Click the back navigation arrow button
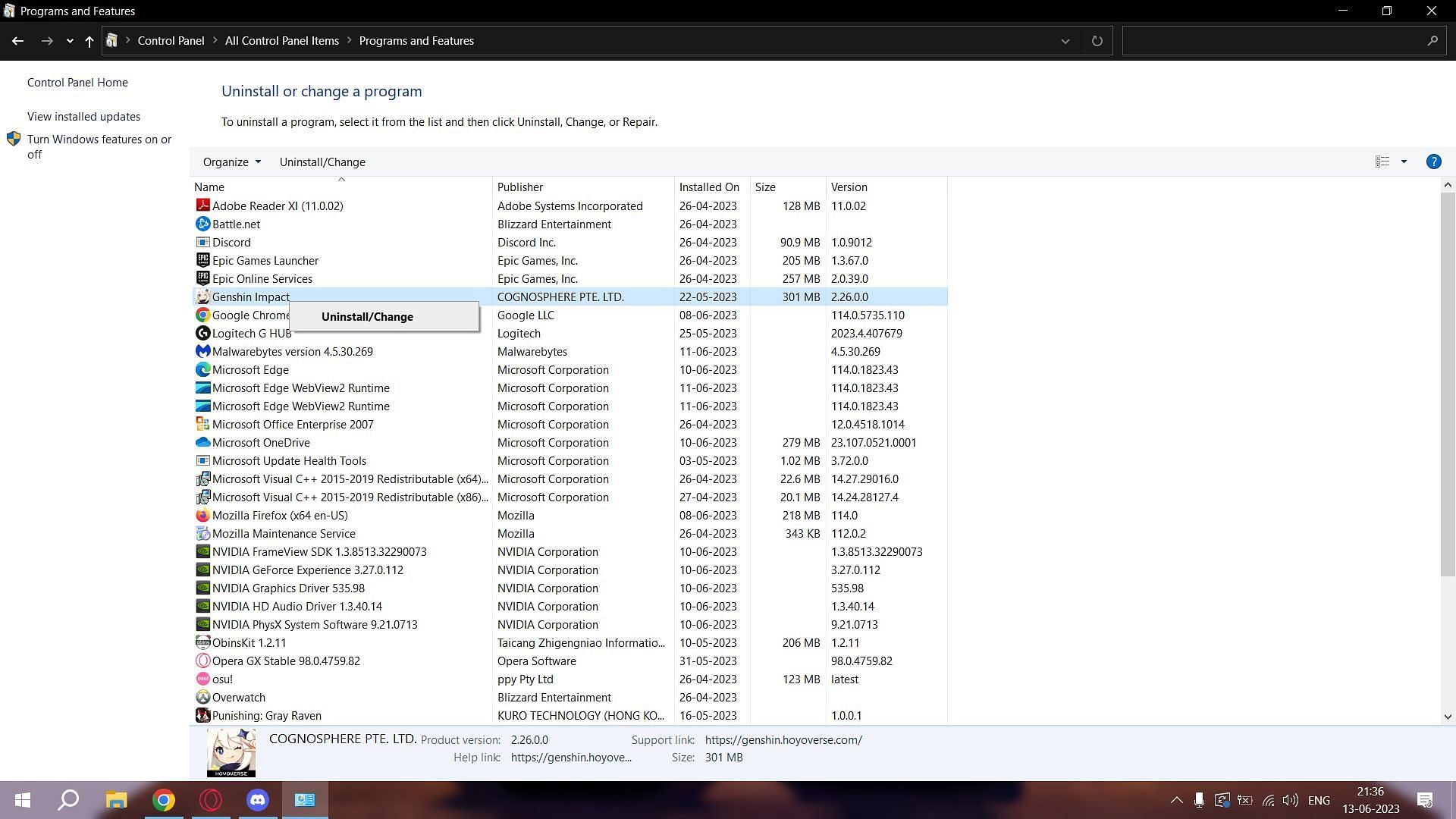Screen dimensions: 1456x819 [x=18, y=41]
